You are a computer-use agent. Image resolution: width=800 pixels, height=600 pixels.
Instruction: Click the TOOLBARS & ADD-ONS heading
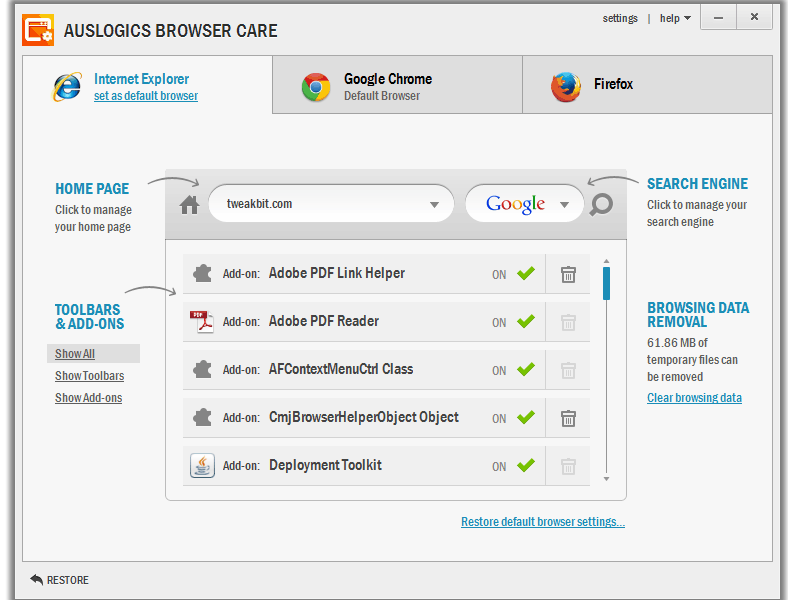tap(89, 317)
